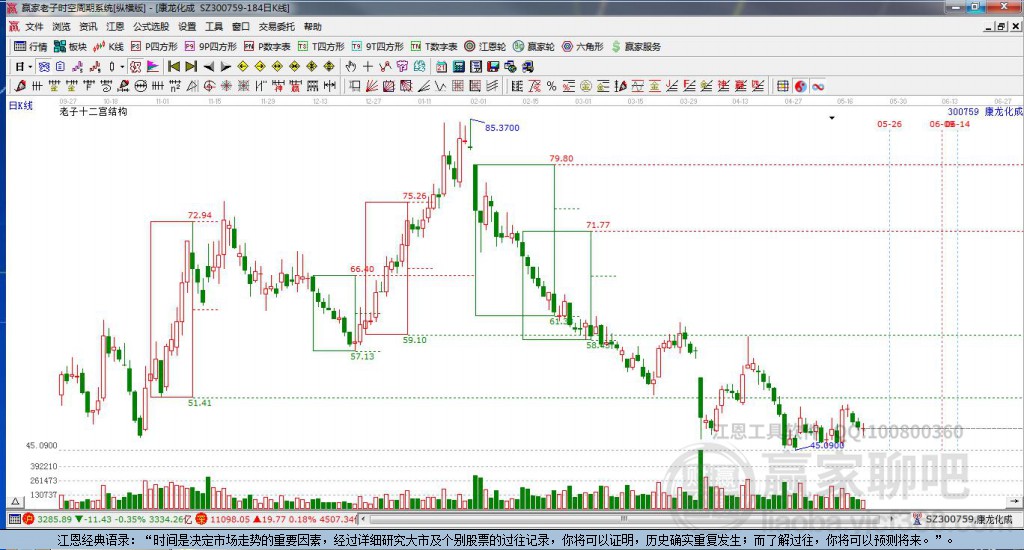Viewport: 1024px width, 550px height.
Task: Open the 公式选股 menu
Action: click(151, 27)
